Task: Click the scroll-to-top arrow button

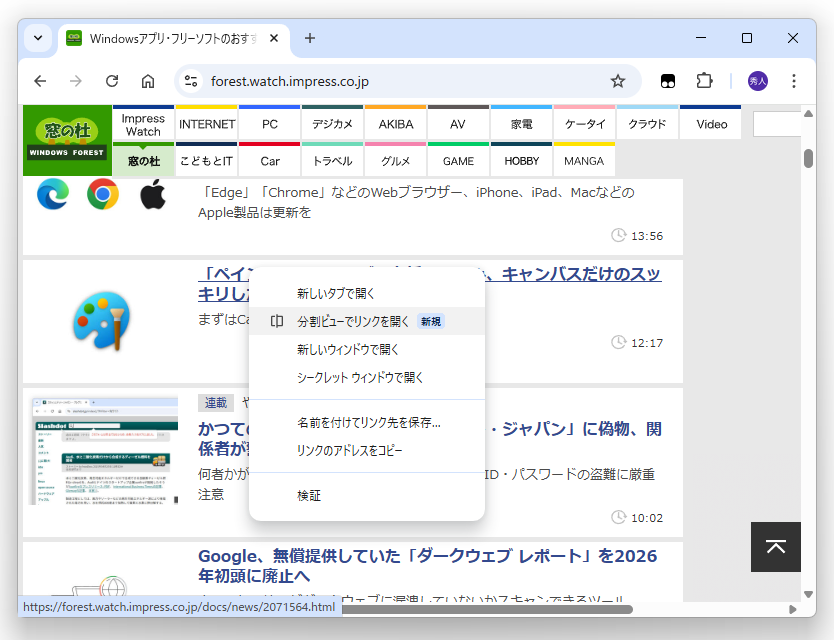Action: coord(776,547)
